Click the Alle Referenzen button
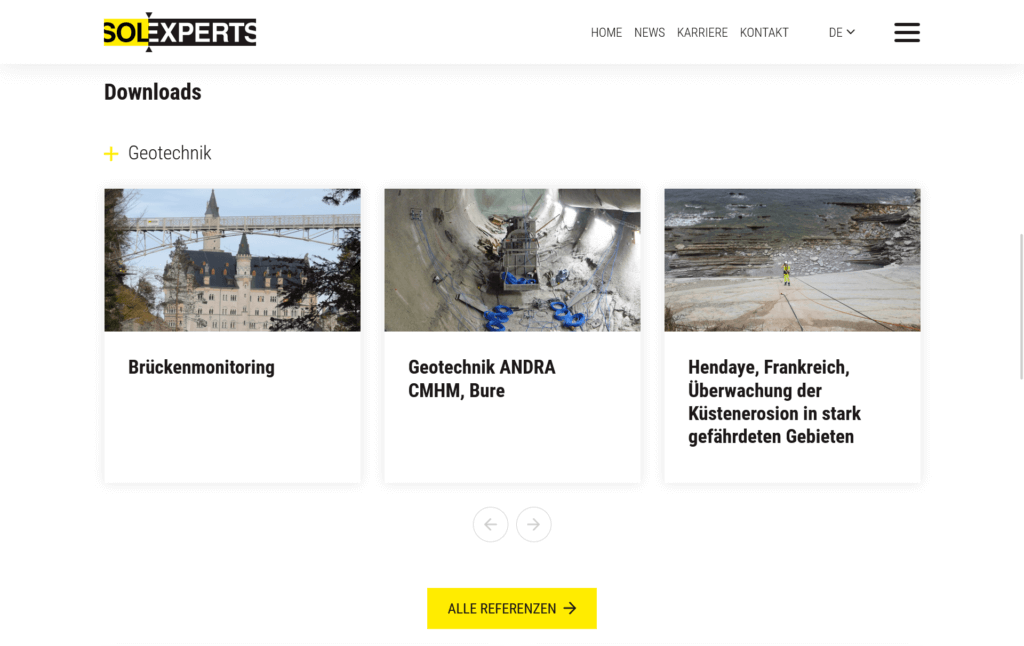 [512, 608]
